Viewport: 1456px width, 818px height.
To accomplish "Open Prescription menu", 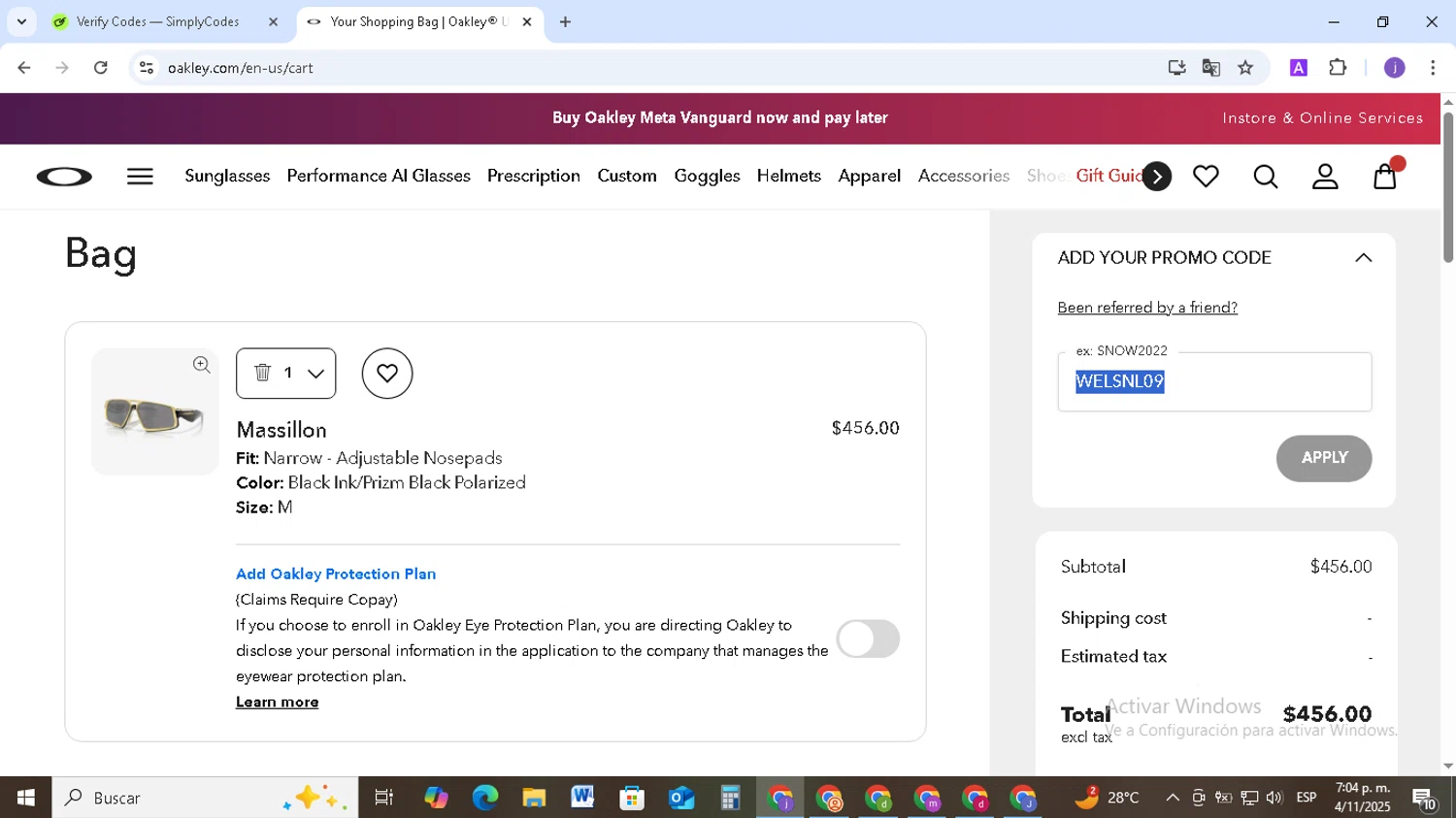I will (534, 176).
